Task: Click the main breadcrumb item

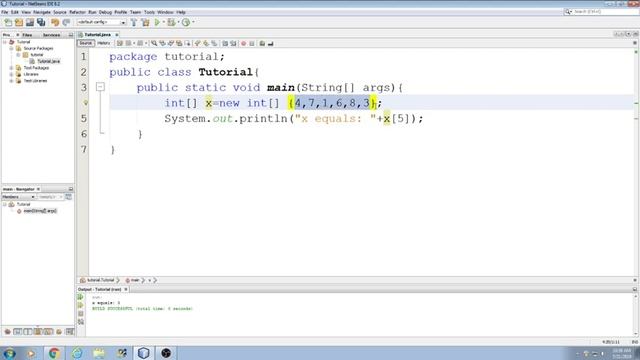Action: pyautogui.click(x=135, y=280)
